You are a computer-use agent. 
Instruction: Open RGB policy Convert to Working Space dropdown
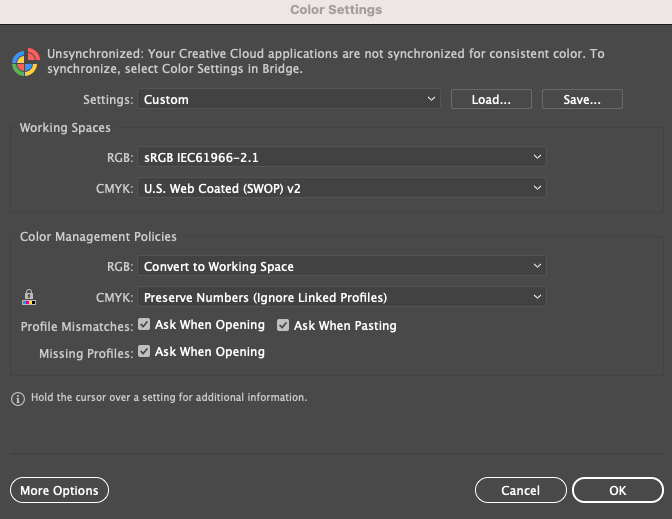pos(342,266)
